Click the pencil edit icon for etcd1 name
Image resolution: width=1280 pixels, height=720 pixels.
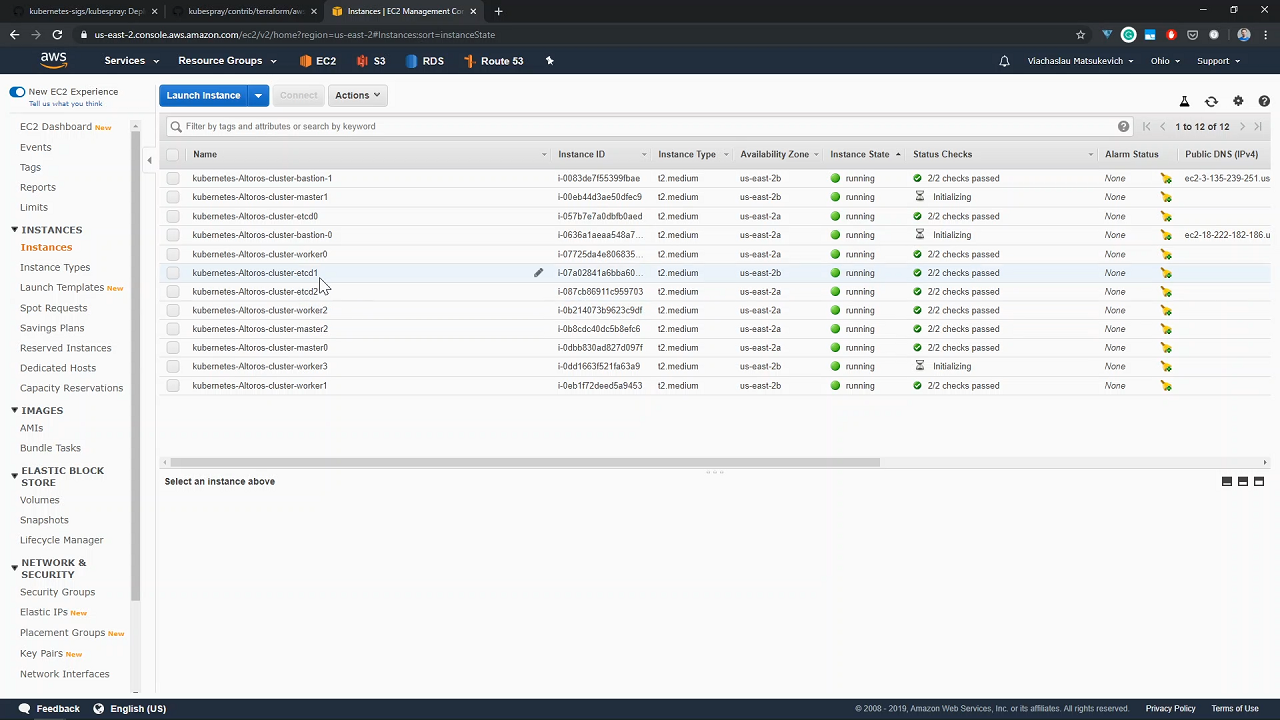[x=538, y=273]
